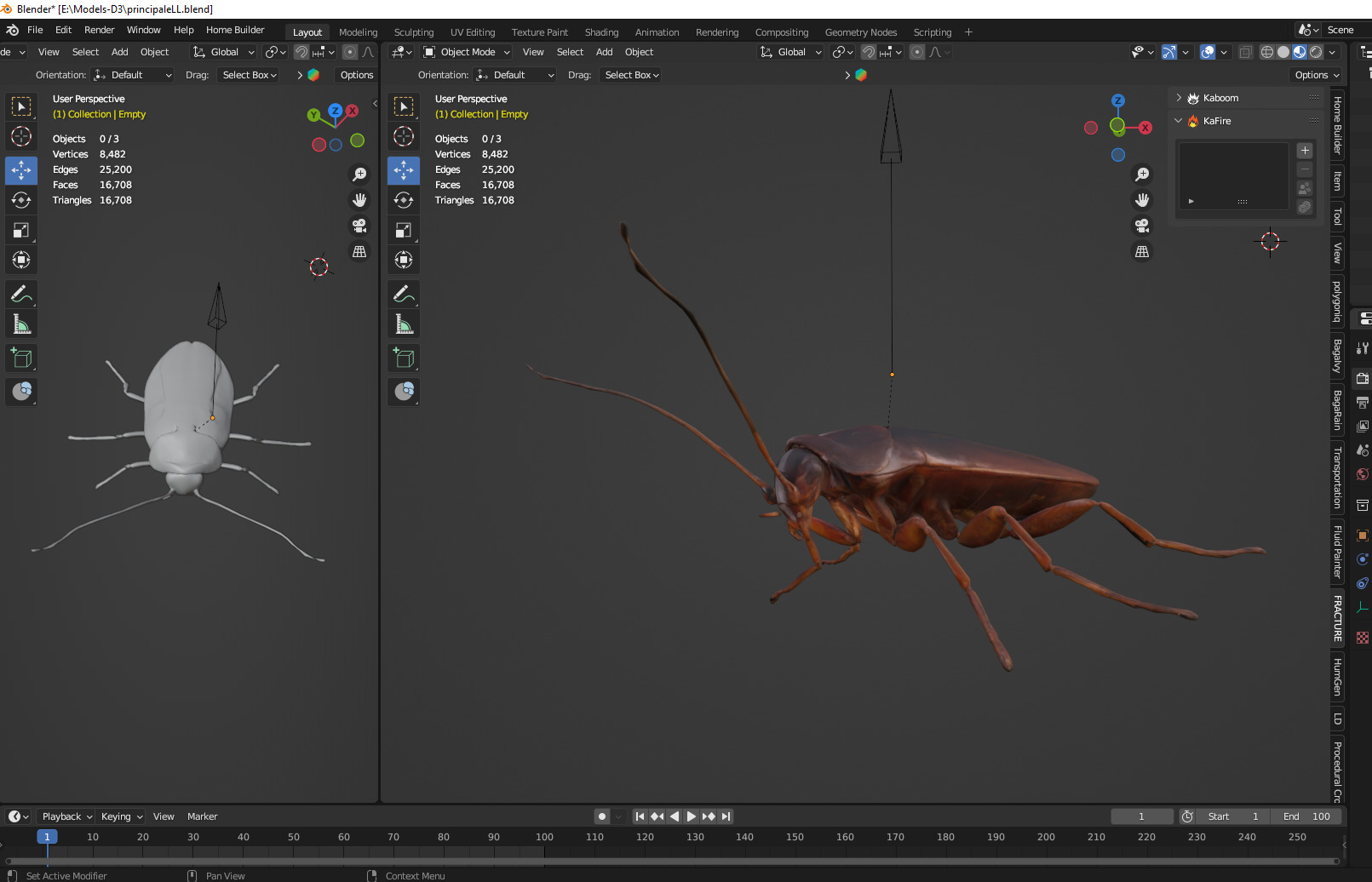This screenshot has height=882, width=1372.
Task: Switch to wireframe viewport shading
Action: pos(1267,52)
